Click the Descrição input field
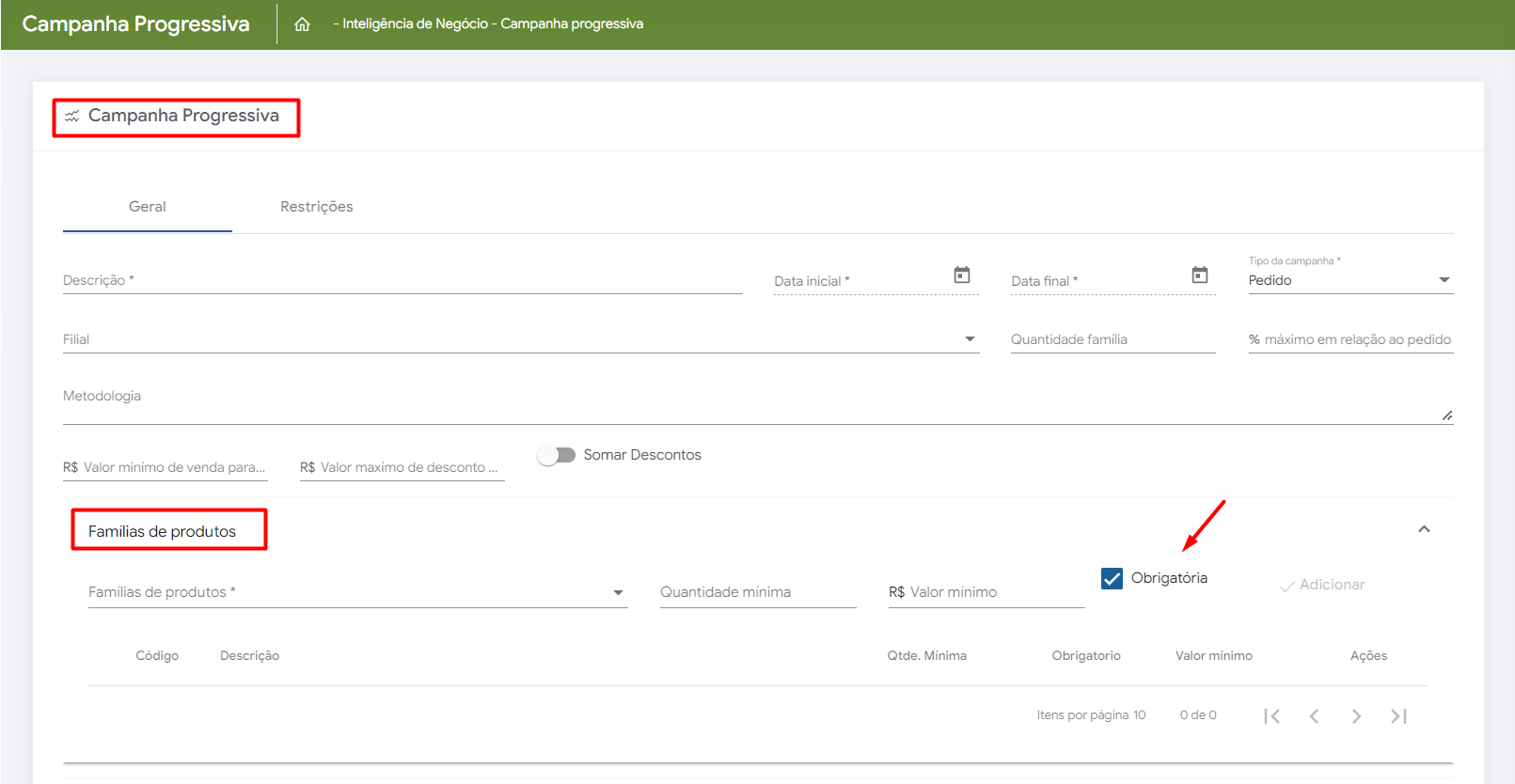 (x=402, y=280)
